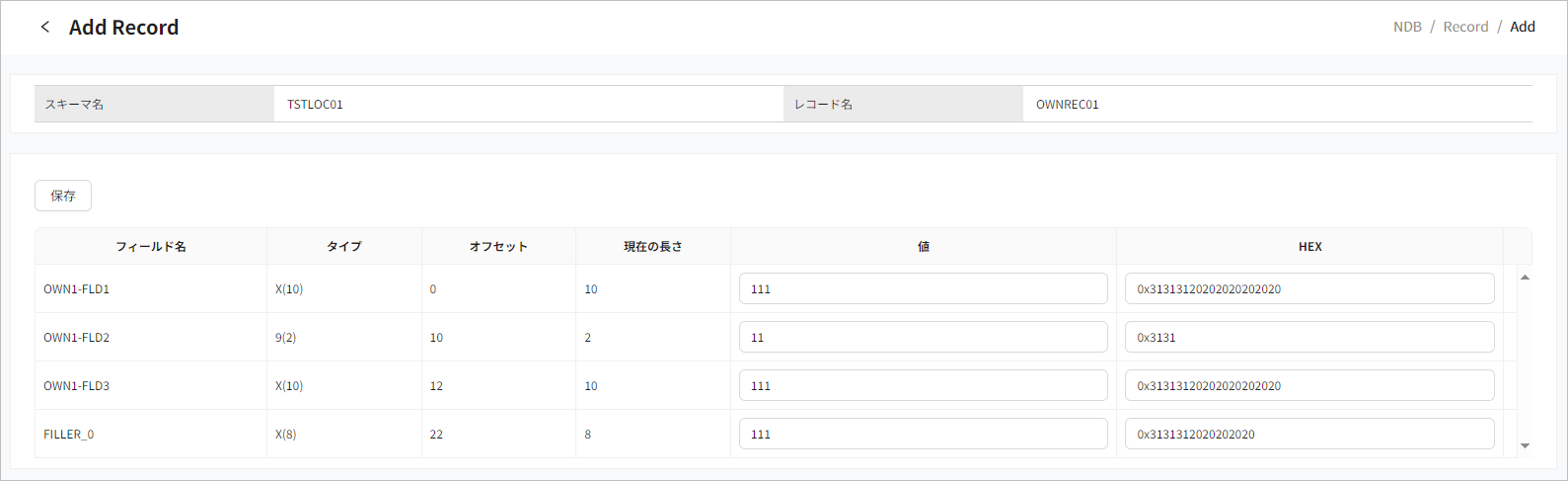Go to the Record breadcrumb

coord(1465,27)
